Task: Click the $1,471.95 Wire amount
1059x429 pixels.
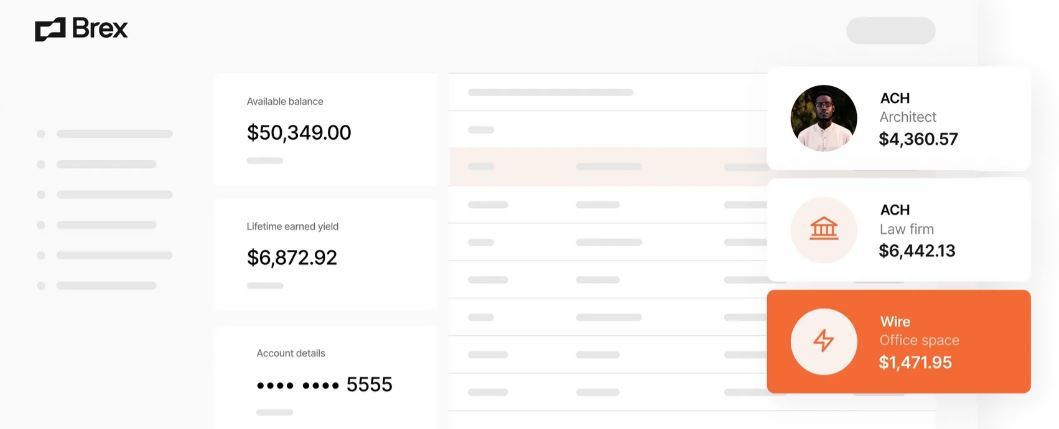Action: pos(915,362)
